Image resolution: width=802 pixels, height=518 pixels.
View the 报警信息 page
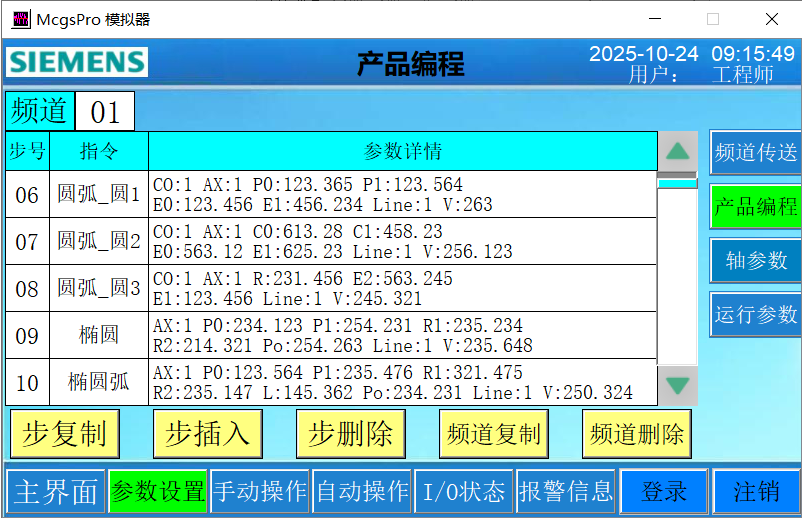pos(565,492)
